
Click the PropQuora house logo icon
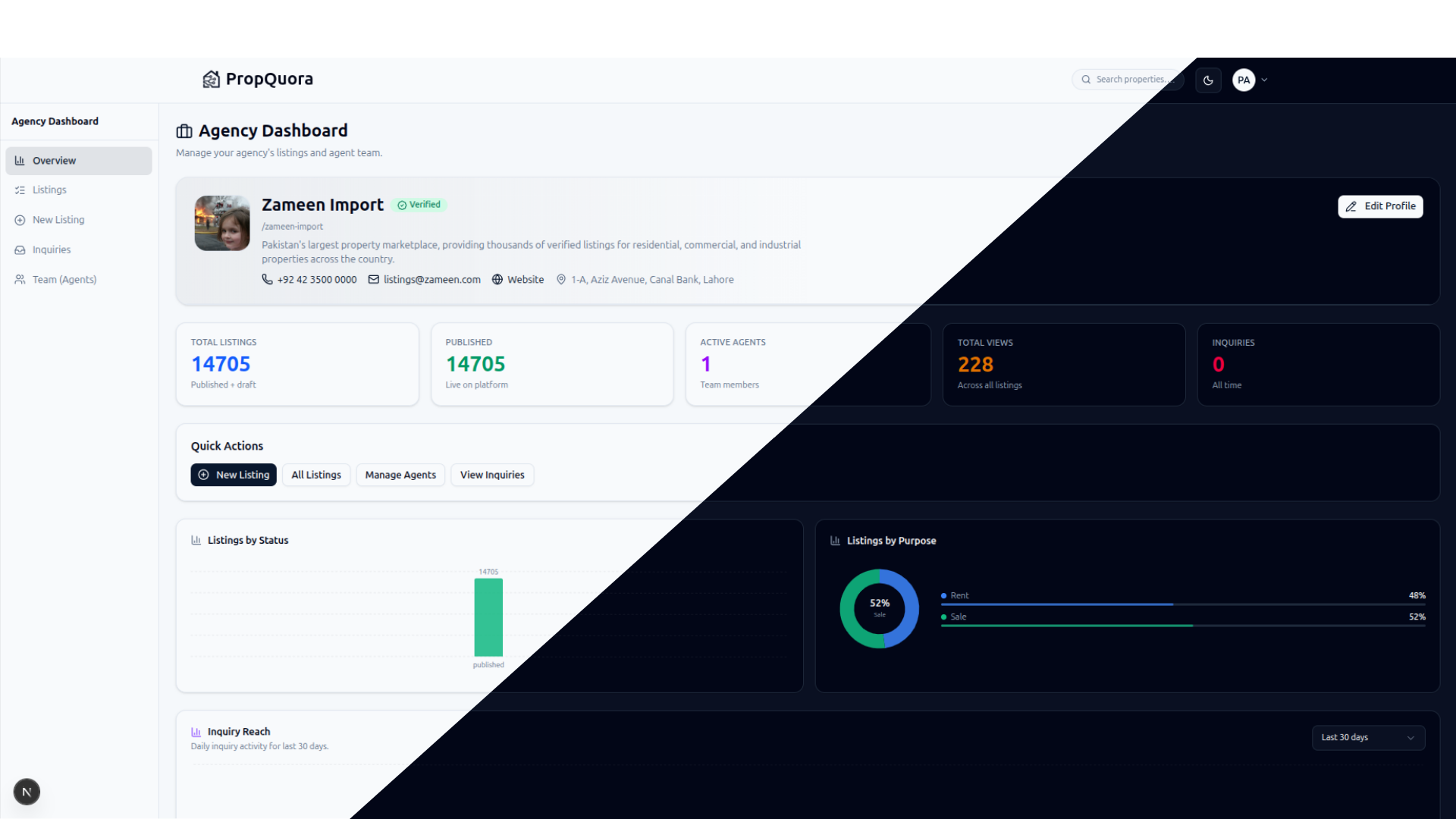tap(211, 79)
